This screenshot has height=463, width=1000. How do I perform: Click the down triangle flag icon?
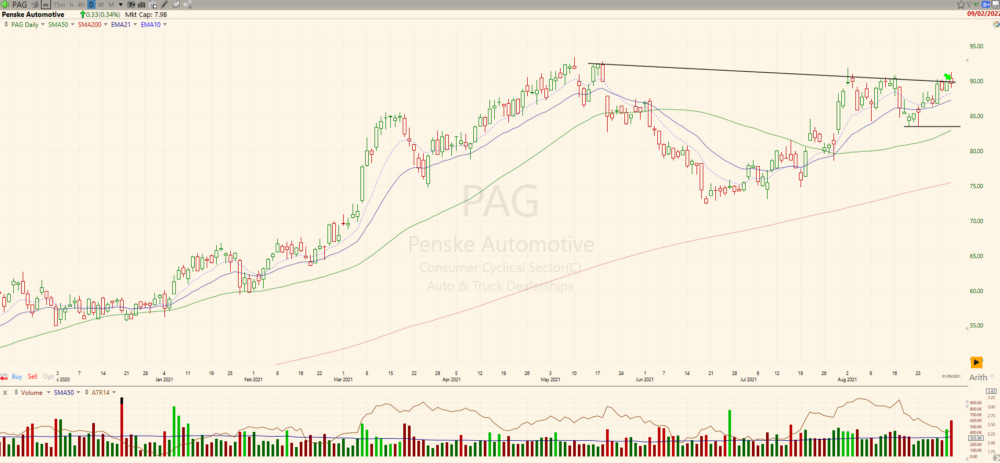970,4
